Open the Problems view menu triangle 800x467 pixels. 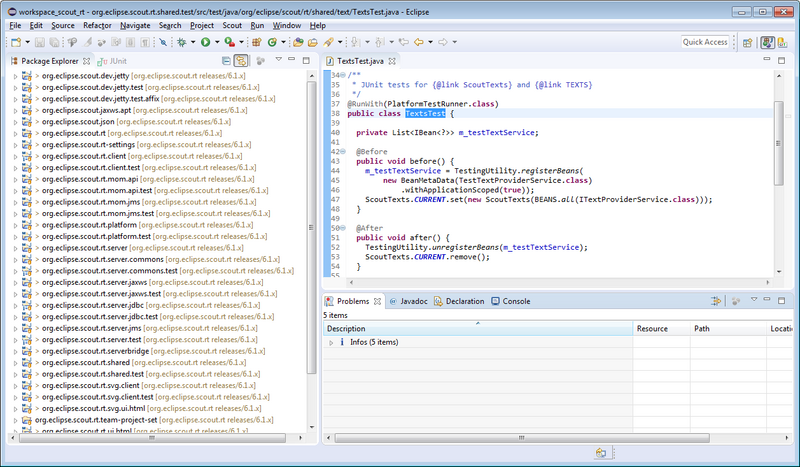[754, 300]
